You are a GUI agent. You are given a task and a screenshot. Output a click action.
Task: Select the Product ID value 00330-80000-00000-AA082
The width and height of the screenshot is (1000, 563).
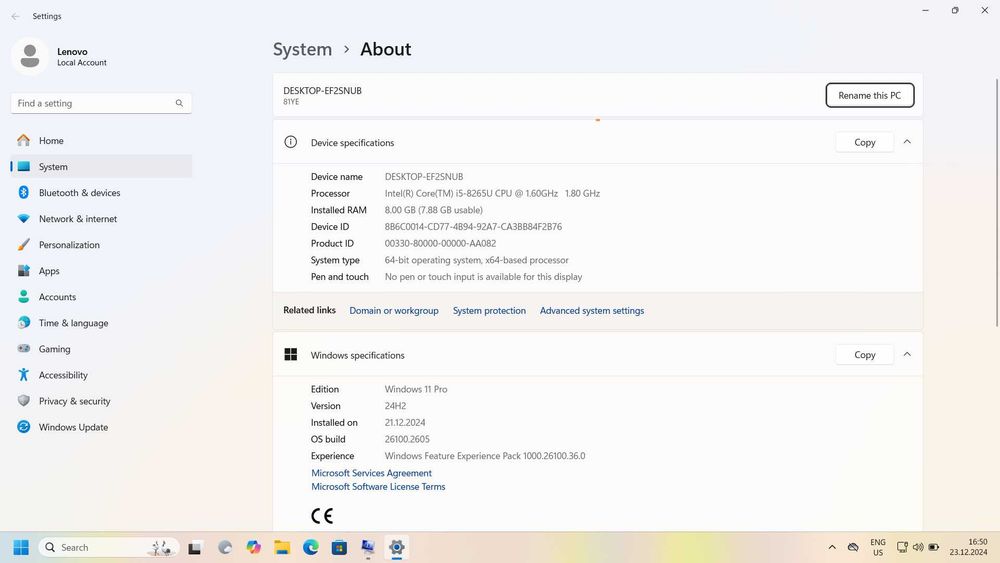[440, 243]
